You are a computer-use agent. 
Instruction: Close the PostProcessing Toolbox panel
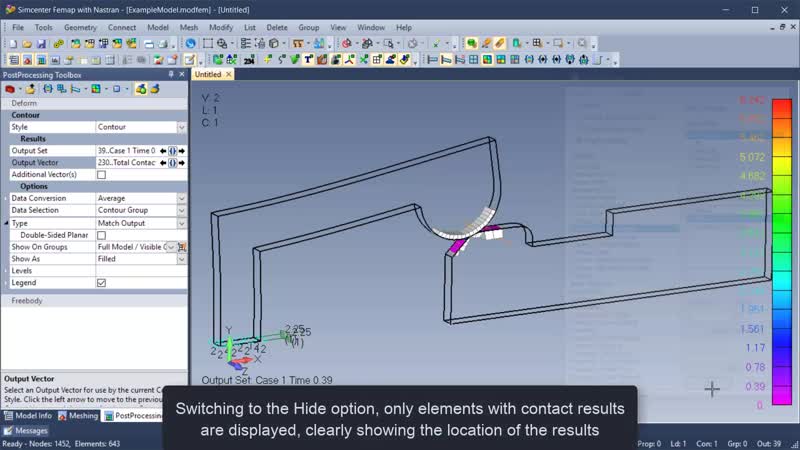[182, 74]
